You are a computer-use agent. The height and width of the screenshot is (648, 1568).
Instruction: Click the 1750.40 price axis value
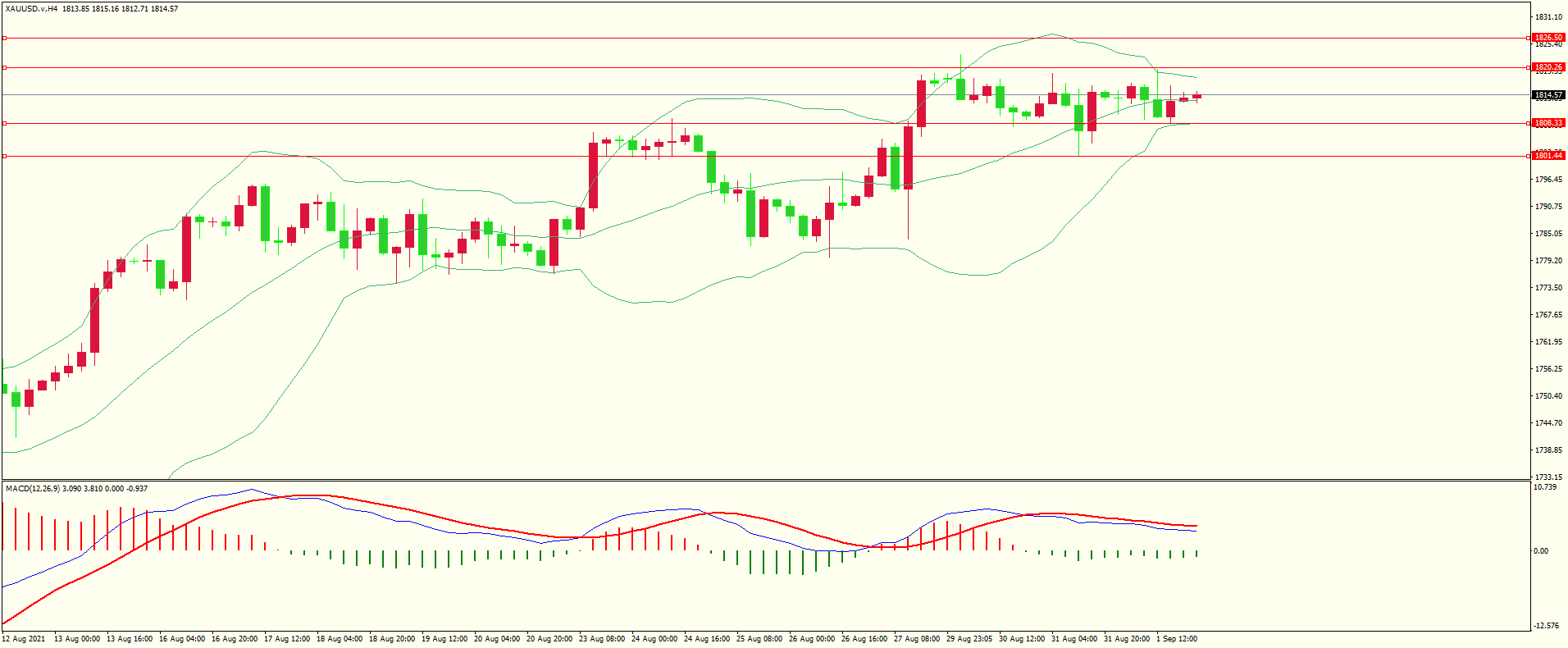pyautogui.click(x=1548, y=396)
